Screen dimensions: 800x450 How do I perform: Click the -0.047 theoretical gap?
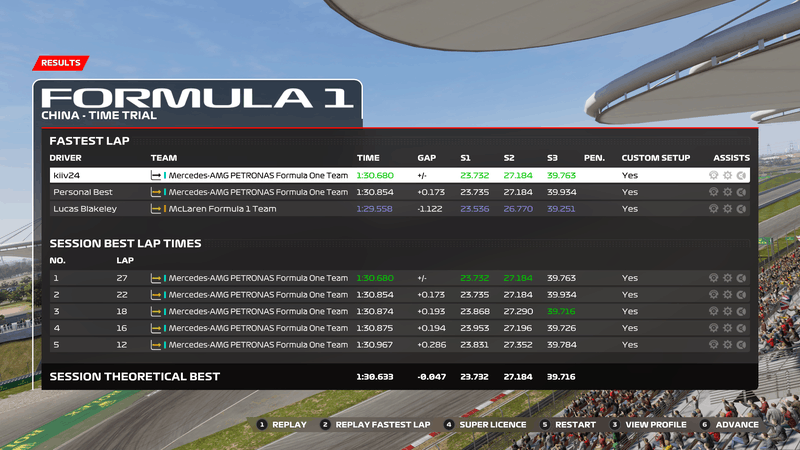point(432,377)
